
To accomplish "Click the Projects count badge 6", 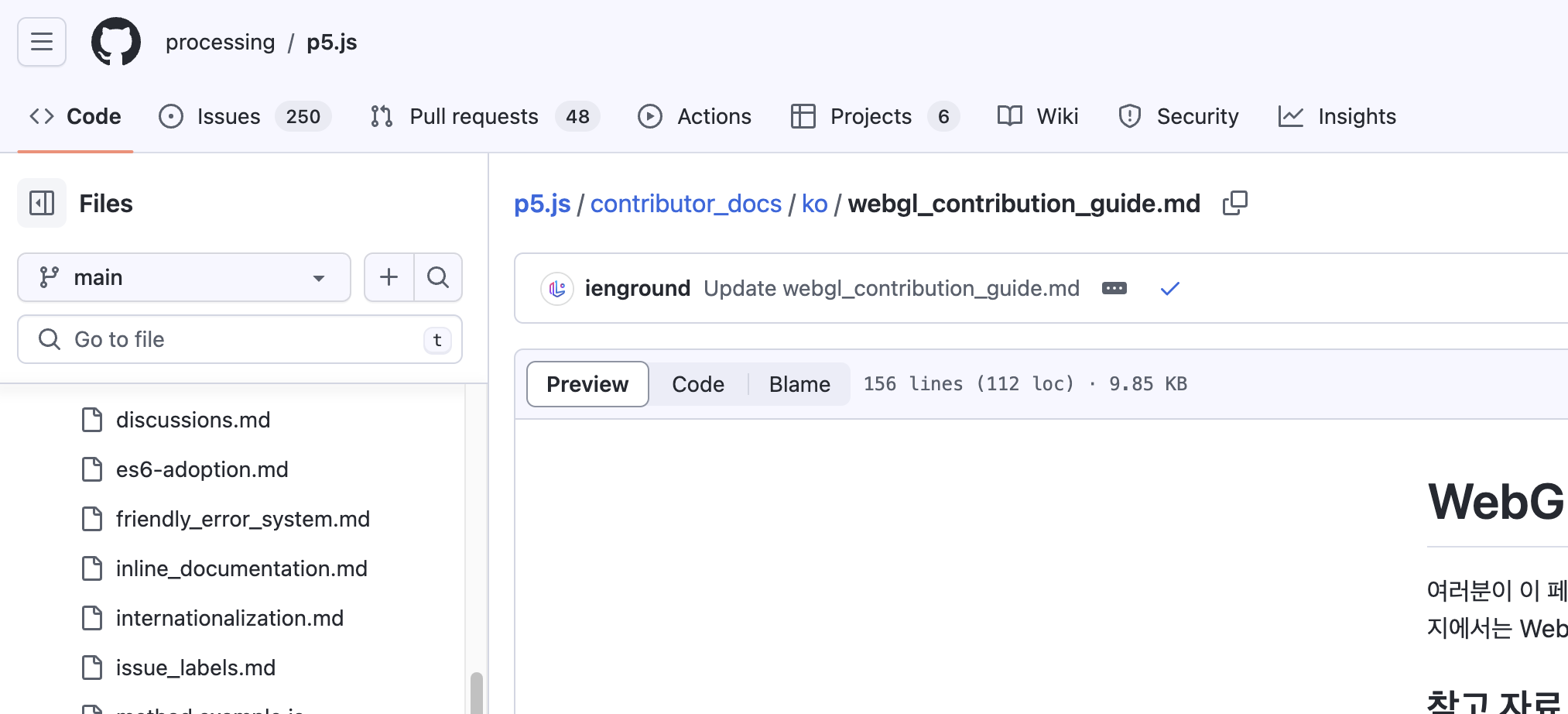I will click(943, 116).
